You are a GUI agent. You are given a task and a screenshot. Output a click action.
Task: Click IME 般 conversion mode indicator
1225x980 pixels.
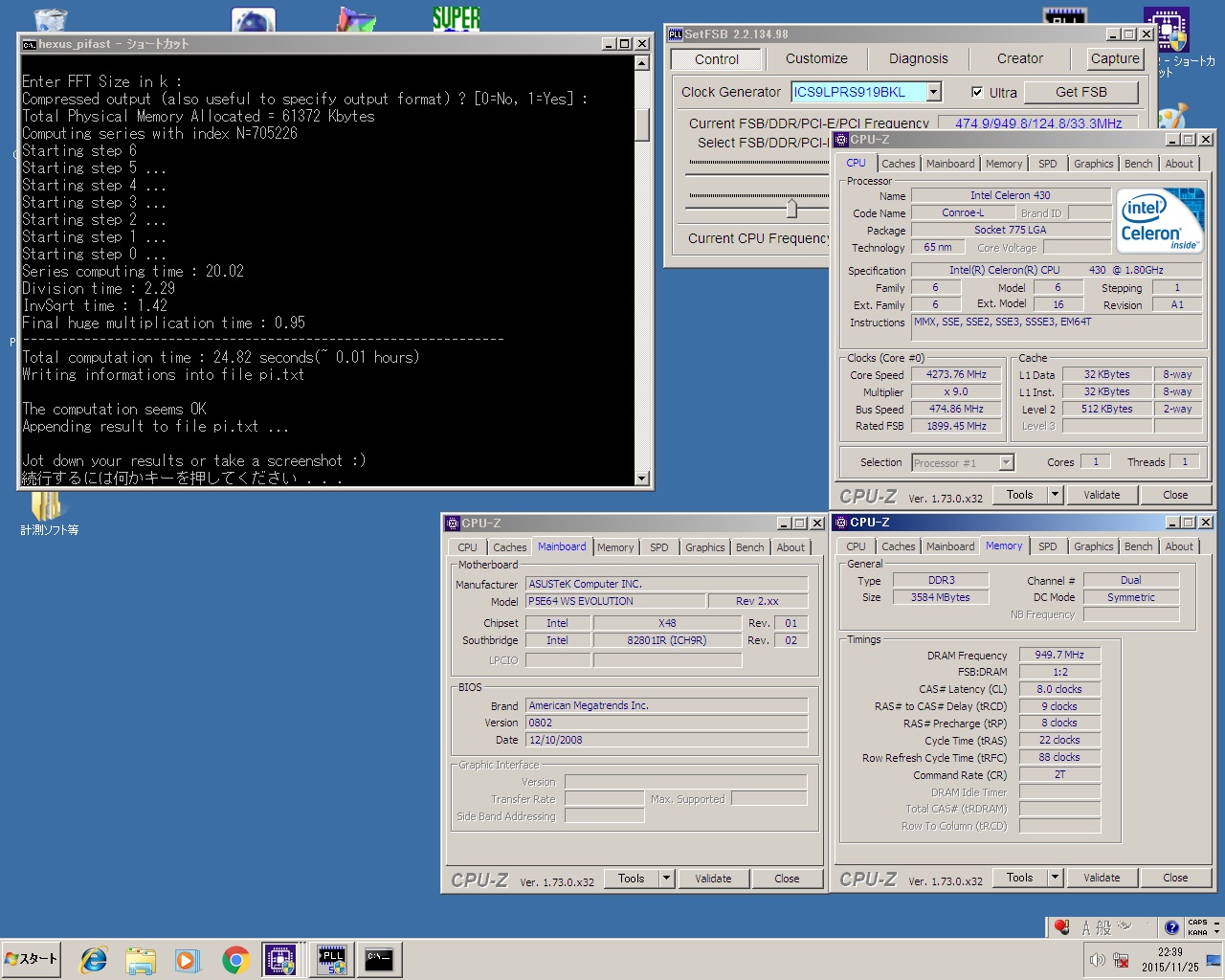tap(1103, 927)
